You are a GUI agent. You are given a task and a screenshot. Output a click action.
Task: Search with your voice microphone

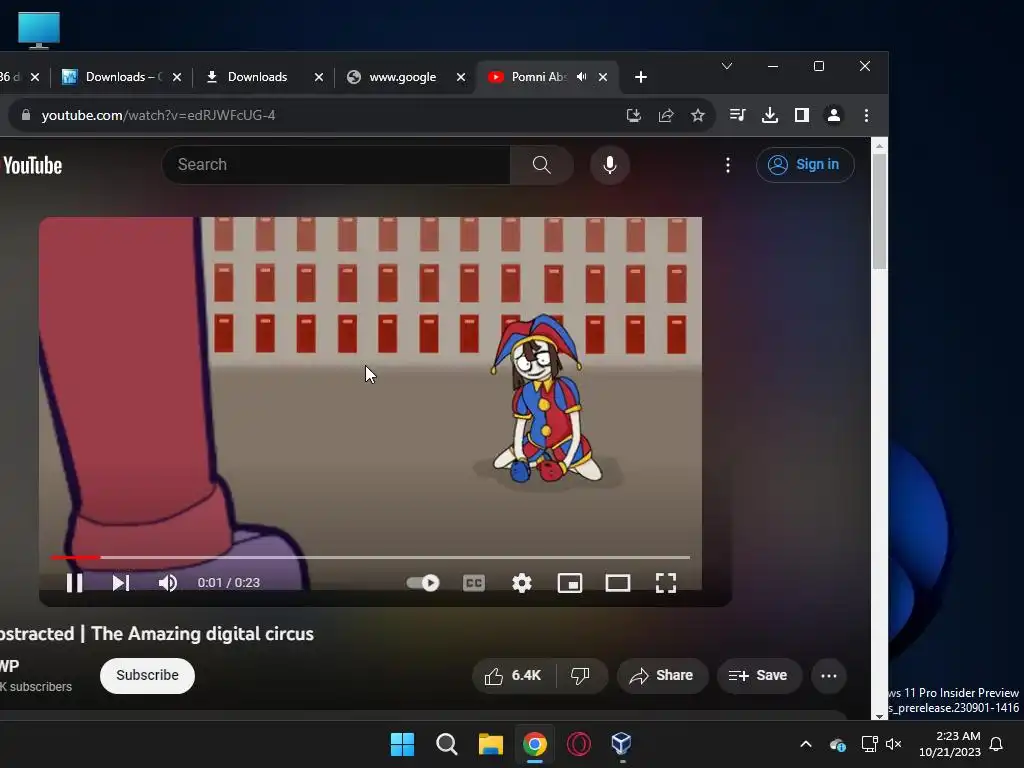coord(609,165)
